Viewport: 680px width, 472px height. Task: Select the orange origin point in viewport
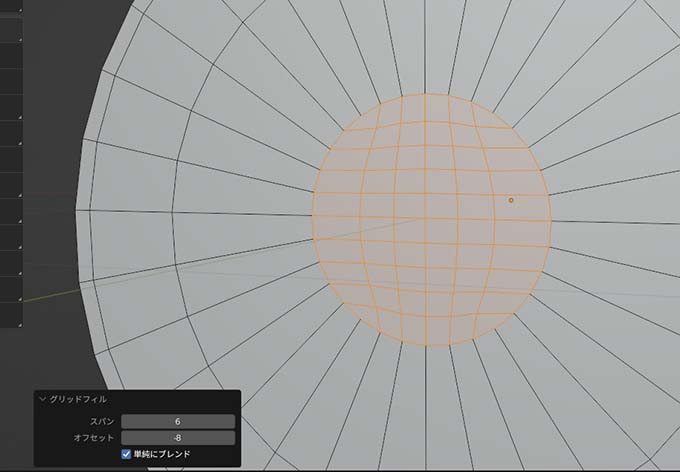click(511, 200)
